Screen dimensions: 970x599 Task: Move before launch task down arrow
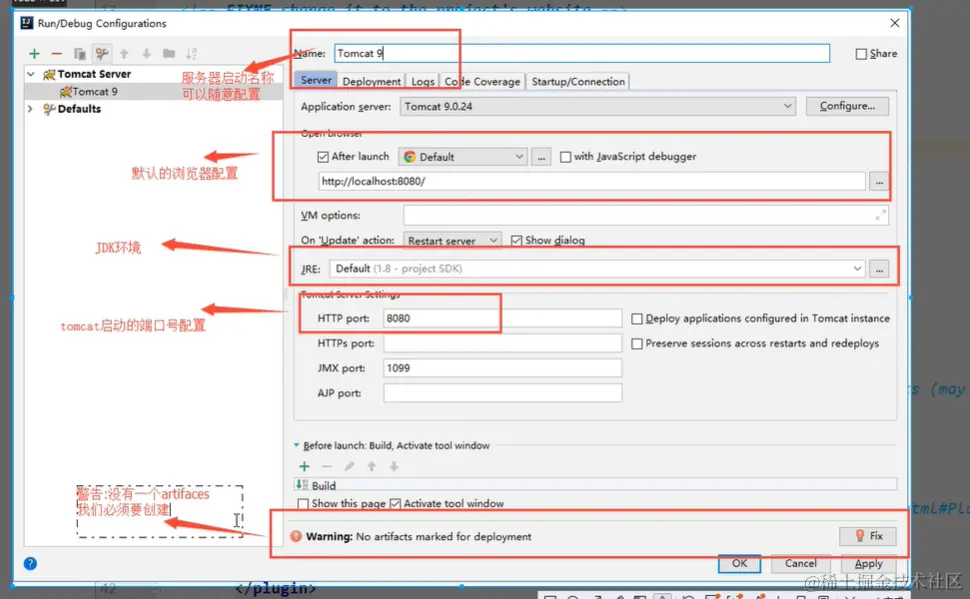tap(393, 466)
